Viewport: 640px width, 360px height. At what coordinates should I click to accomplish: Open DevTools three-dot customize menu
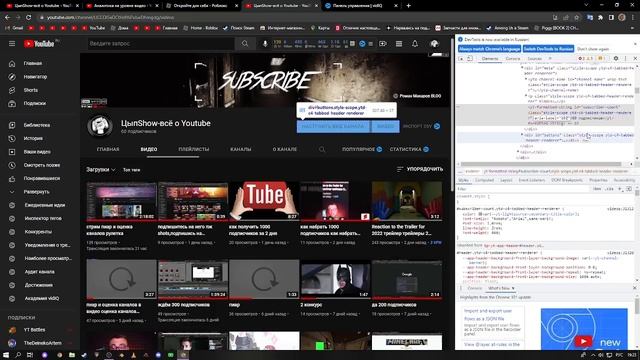click(x=625, y=58)
